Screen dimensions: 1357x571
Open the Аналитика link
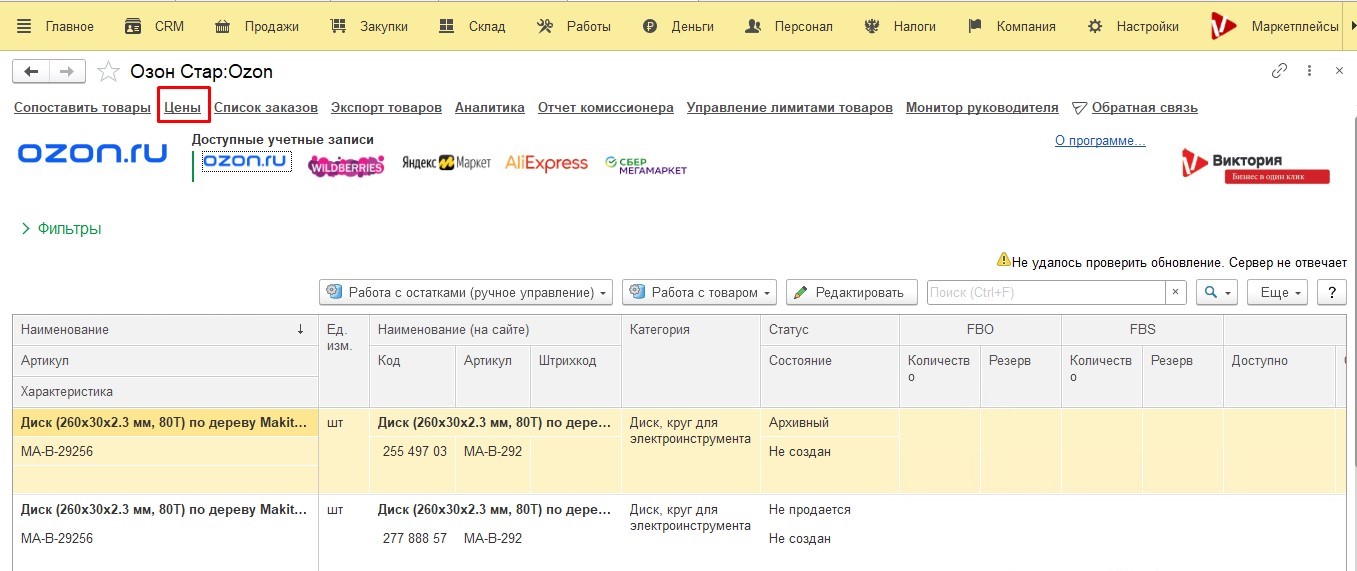(490, 108)
